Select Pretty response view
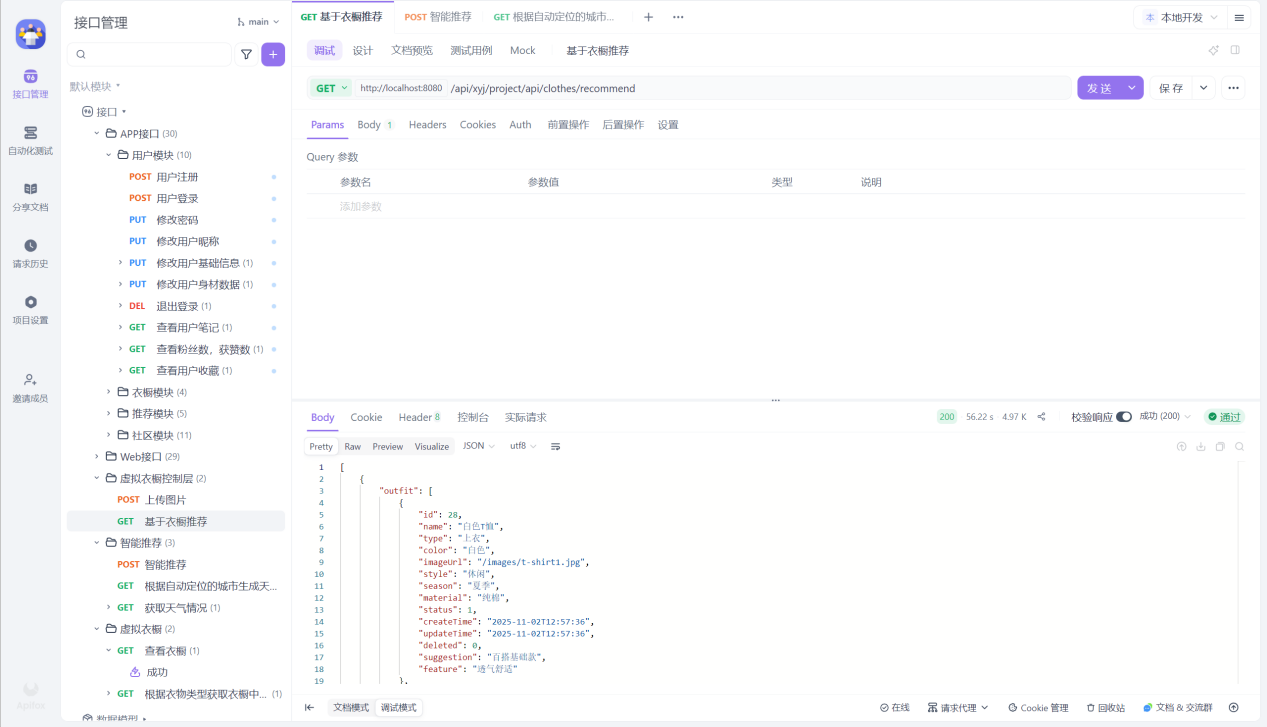Screen dimensions: 1267x727 coord(321,446)
